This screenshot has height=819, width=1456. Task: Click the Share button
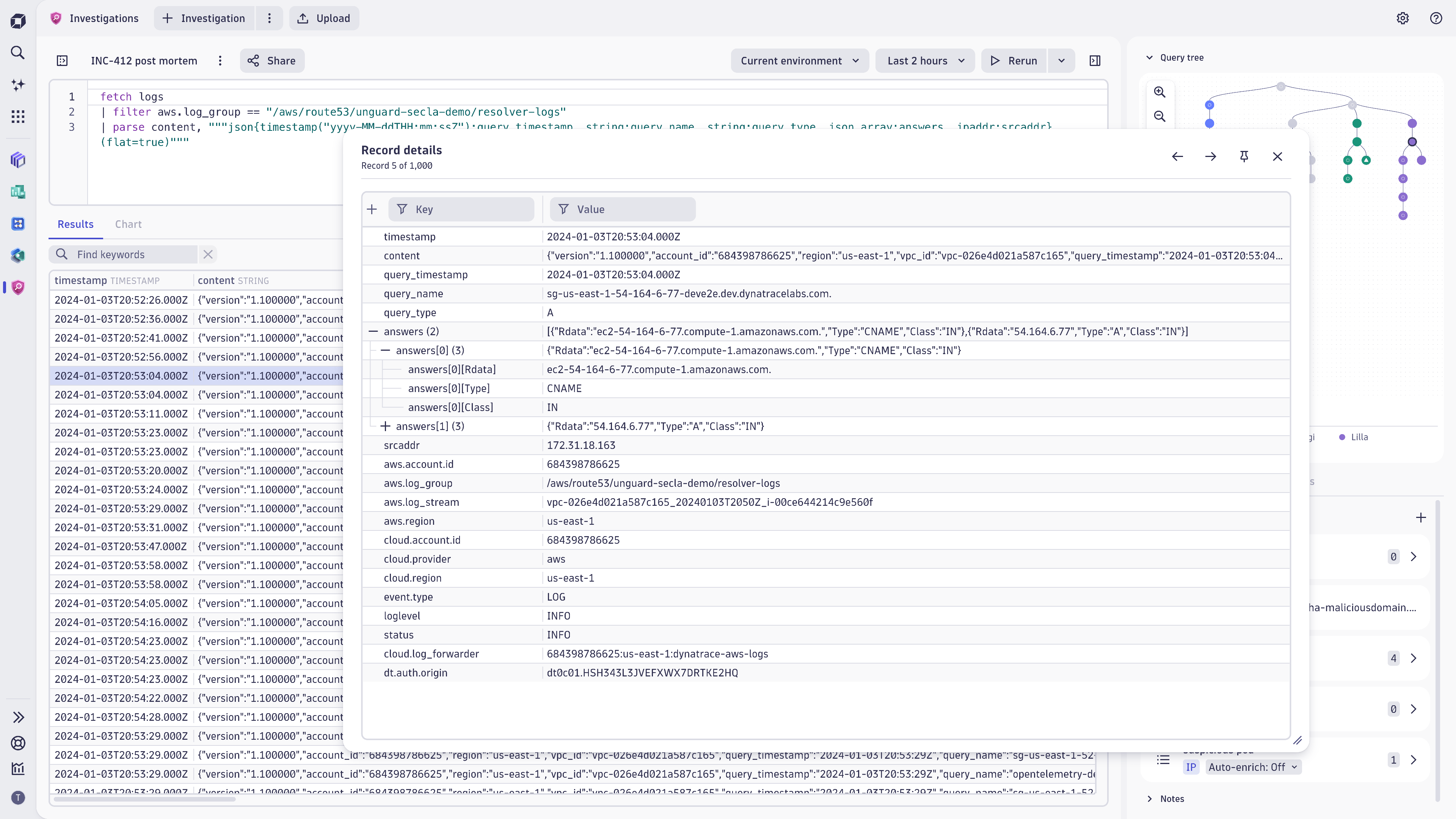coord(272,61)
